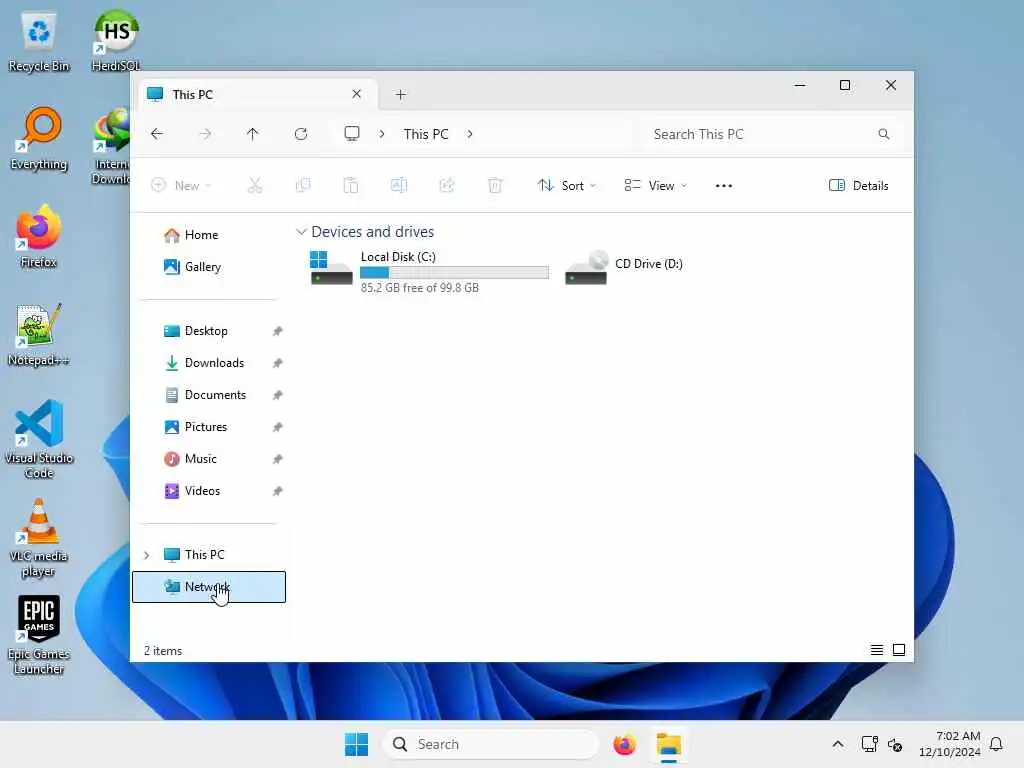Click the Cut scissors icon
The height and width of the screenshot is (768, 1024).
(x=255, y=185)
